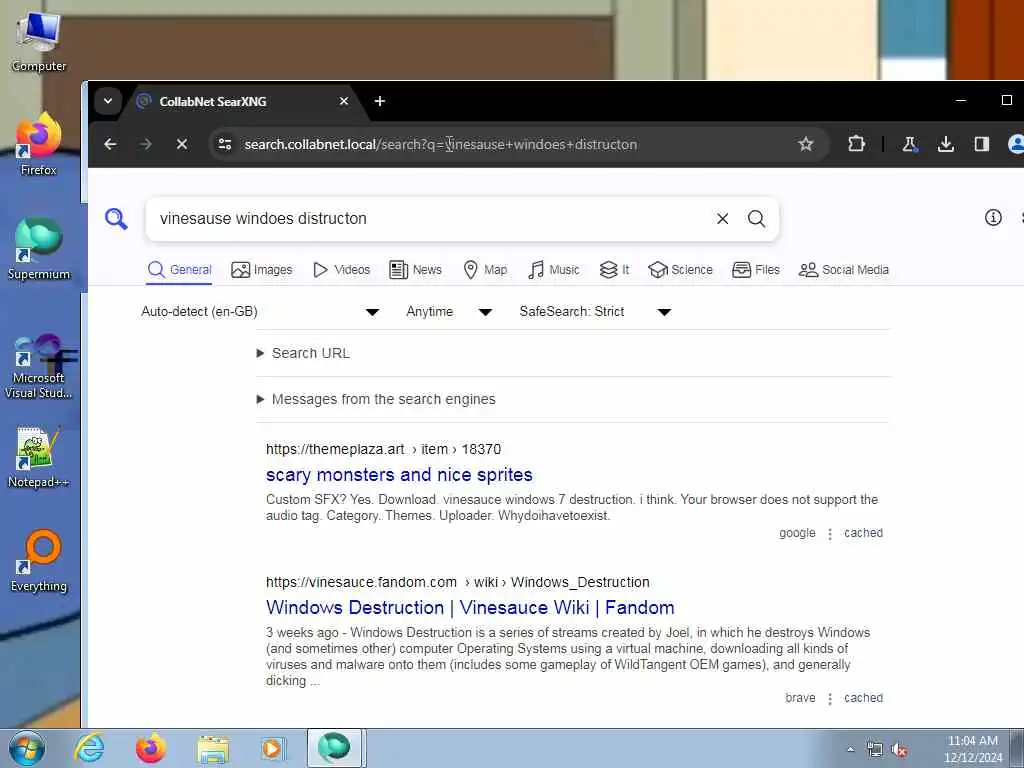The width and height of the screenshot is (1024, 768).
Task: Open the browser extensions puzzle icon
Action: (856, 144)
